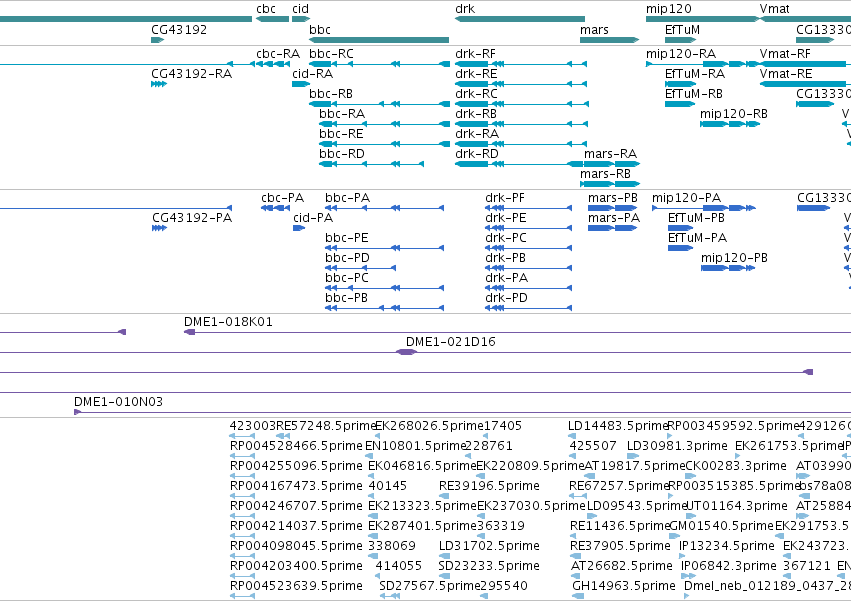
Task: Select the bbc-RD transcript glyph
Action: pos(371,164)
